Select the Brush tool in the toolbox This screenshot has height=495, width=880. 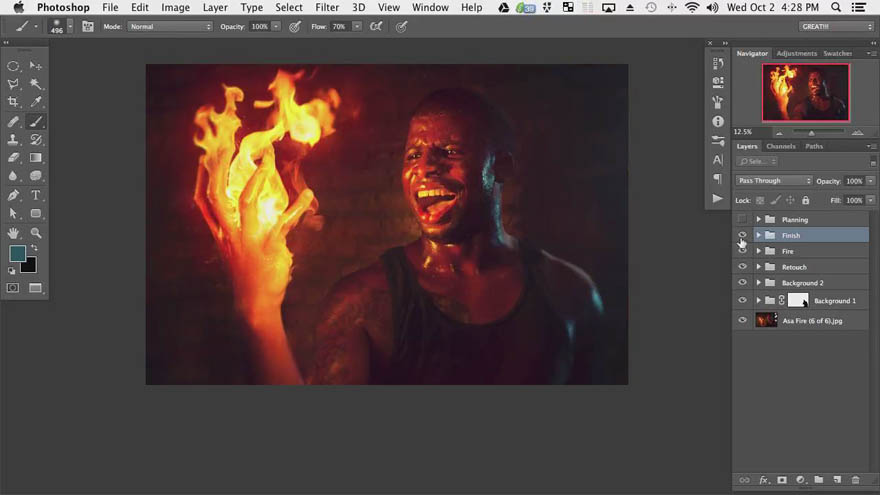pyautogui.click(x=35, y=121)
